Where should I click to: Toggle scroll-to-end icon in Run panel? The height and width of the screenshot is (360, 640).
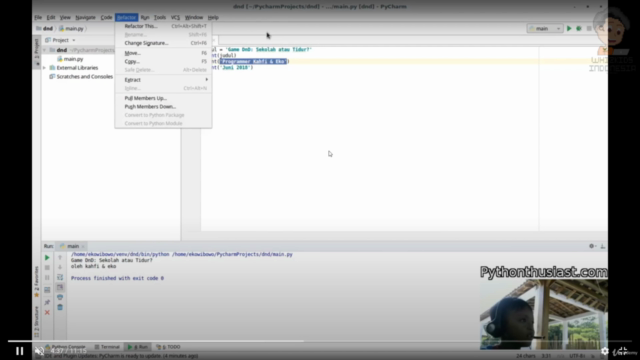click(x=60, y=287)
